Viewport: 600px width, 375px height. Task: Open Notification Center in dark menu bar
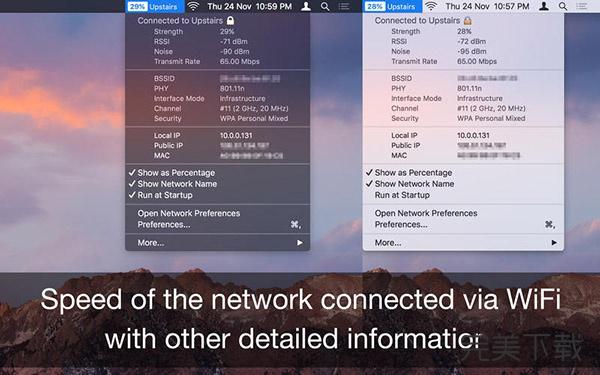pos(344,6)
